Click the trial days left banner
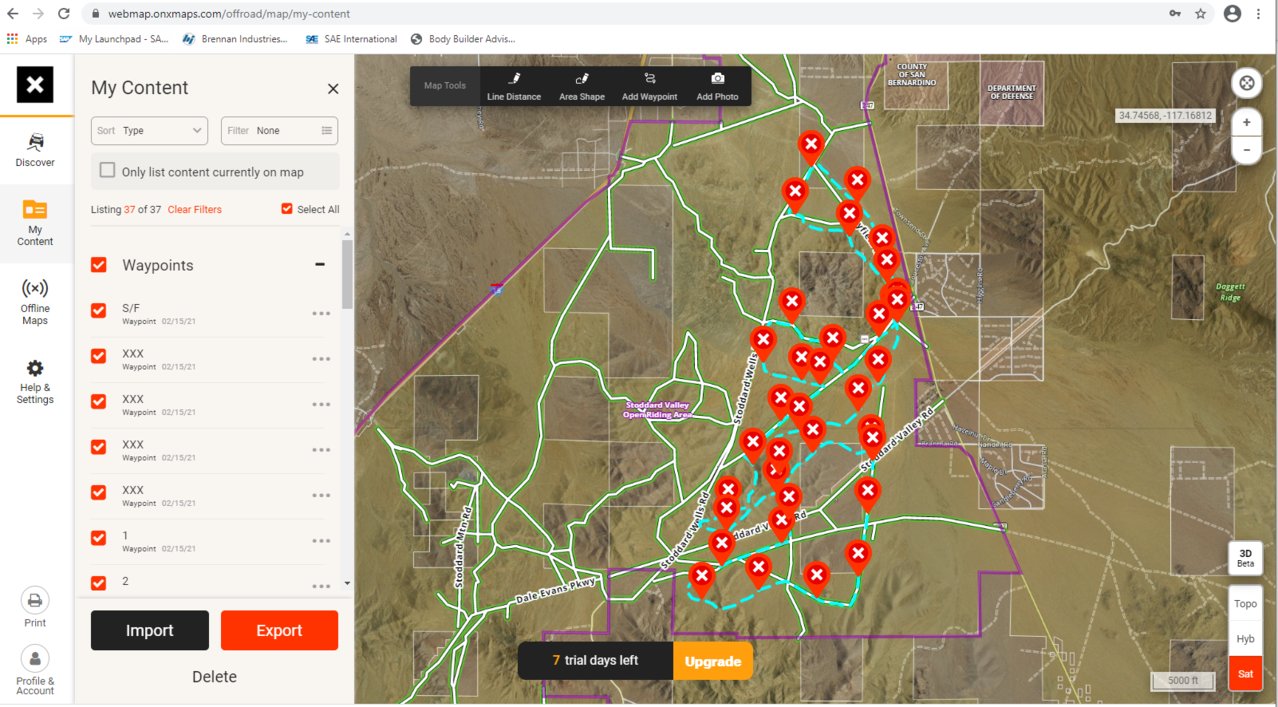 (595, 661)
